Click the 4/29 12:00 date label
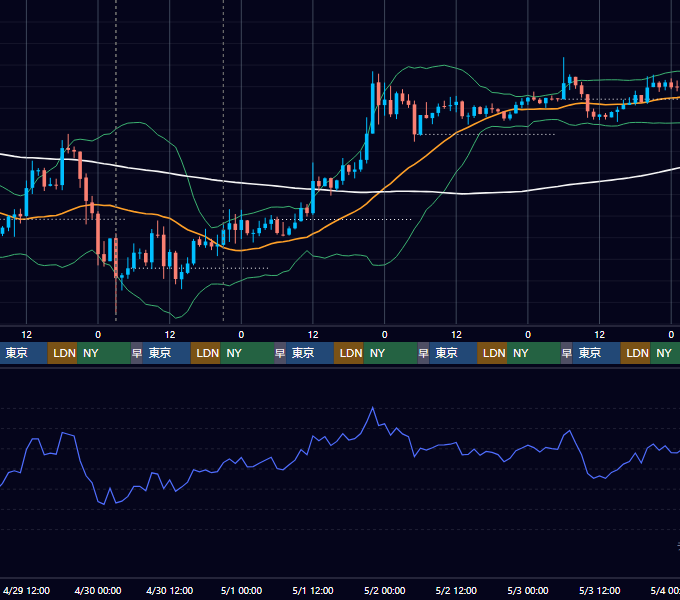Image resolution: width=680 pixels, height=600 pixels. (x=26, y=590)
